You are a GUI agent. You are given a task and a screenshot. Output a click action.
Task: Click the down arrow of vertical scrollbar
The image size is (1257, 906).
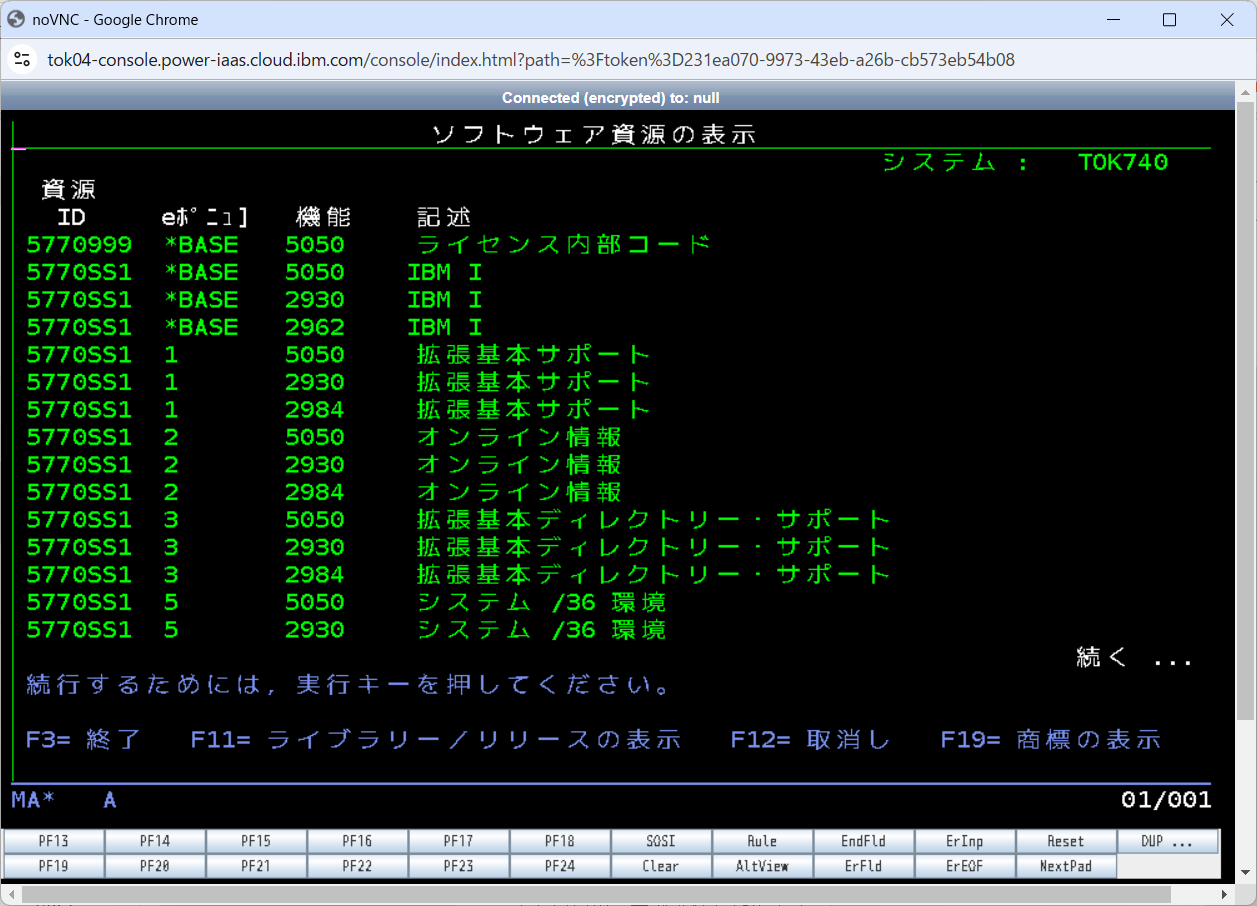click(1245, 871)
